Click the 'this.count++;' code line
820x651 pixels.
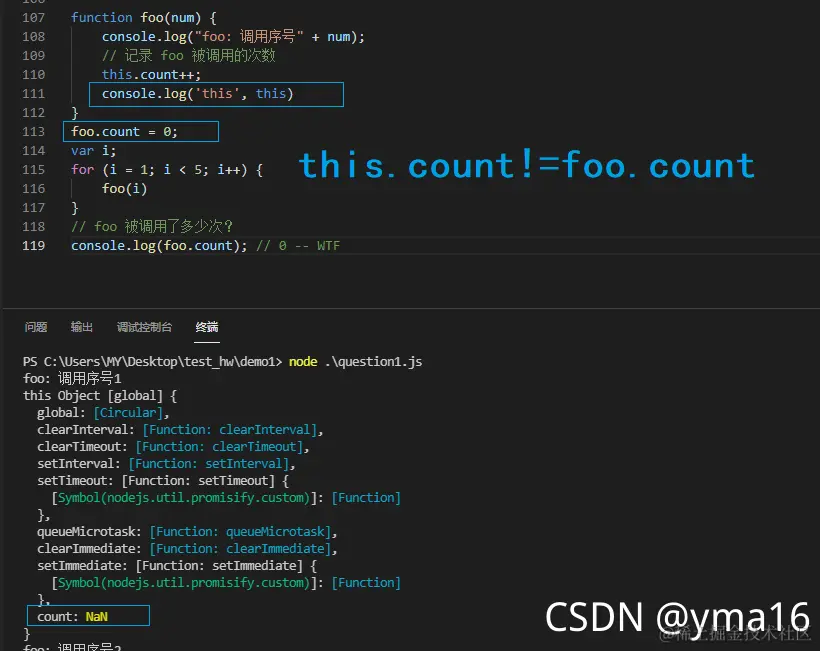(151, 75)
